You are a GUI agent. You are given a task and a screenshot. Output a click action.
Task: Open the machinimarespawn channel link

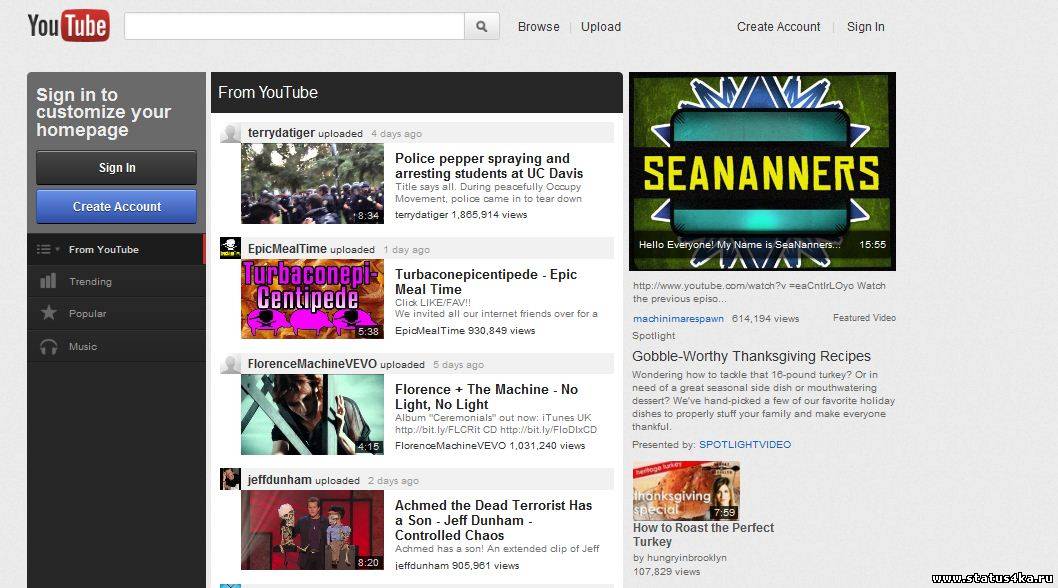pyautogui.click(x=678, y=319)
